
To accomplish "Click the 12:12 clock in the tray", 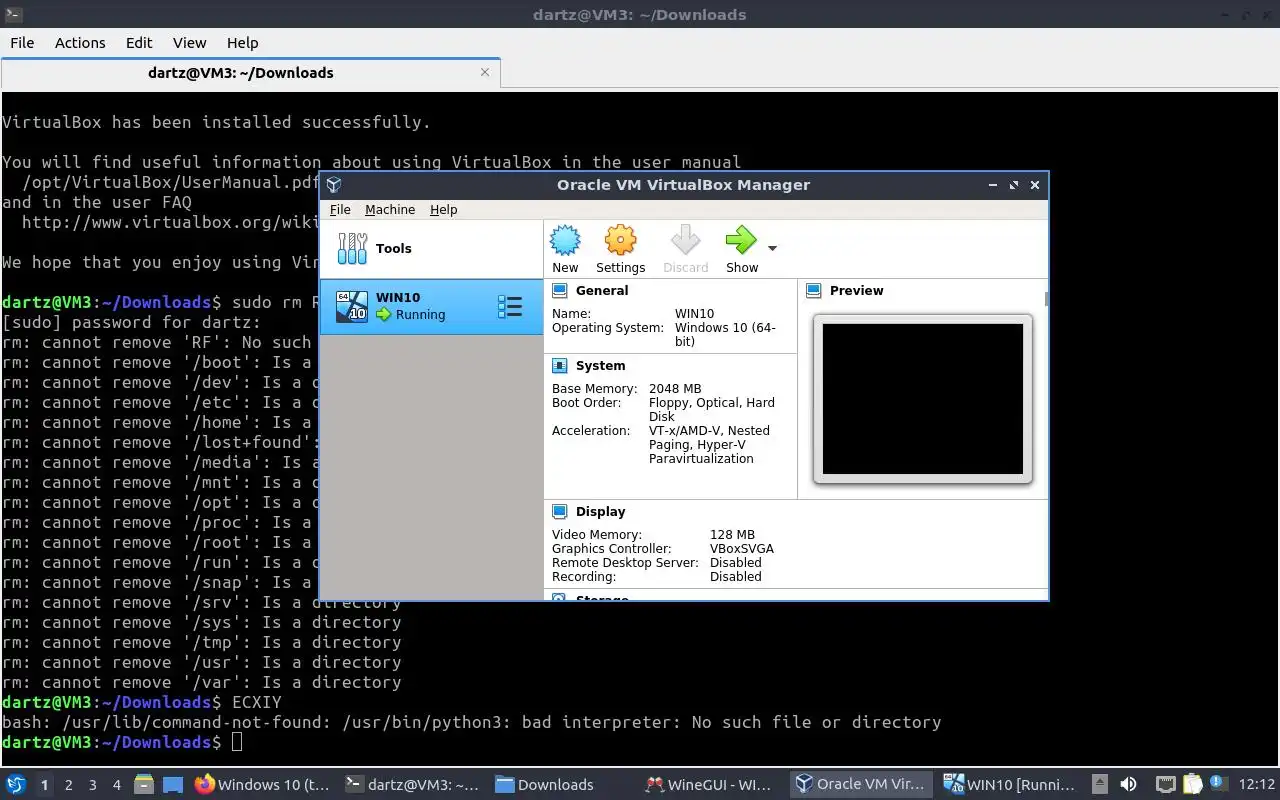I will [x=1256, y=785].
